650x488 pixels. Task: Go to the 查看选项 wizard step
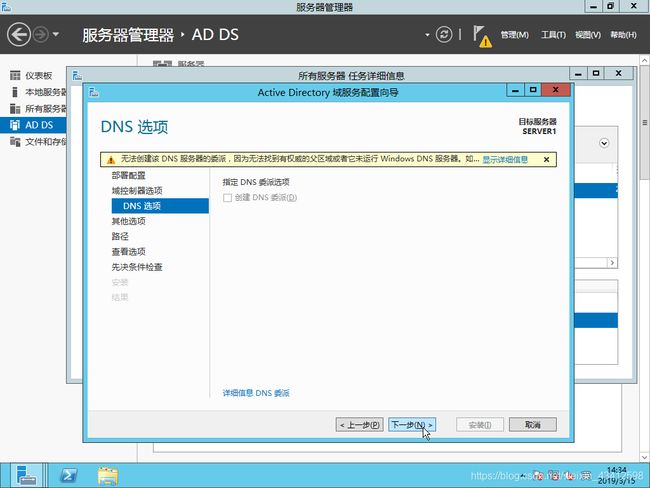(x=129, y=252)
